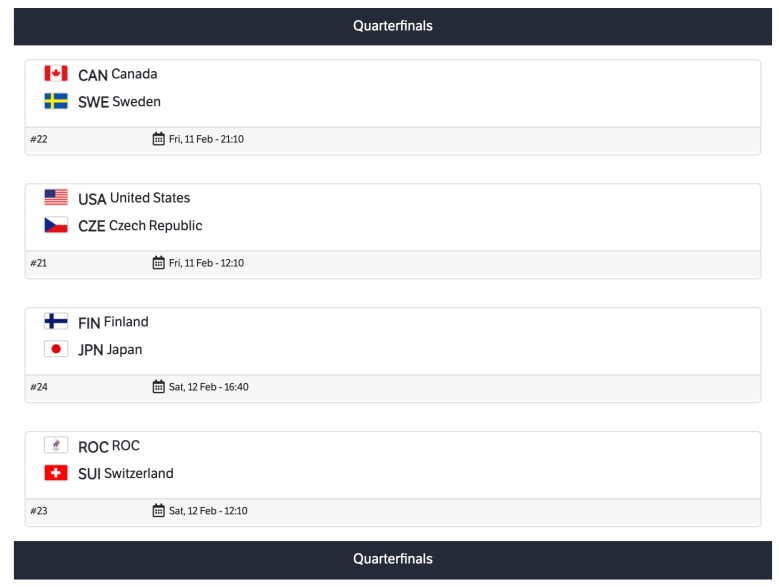The width and height of the screenshot is (779, 587).
Task: Click the United States flag icon
Action: 56,198
